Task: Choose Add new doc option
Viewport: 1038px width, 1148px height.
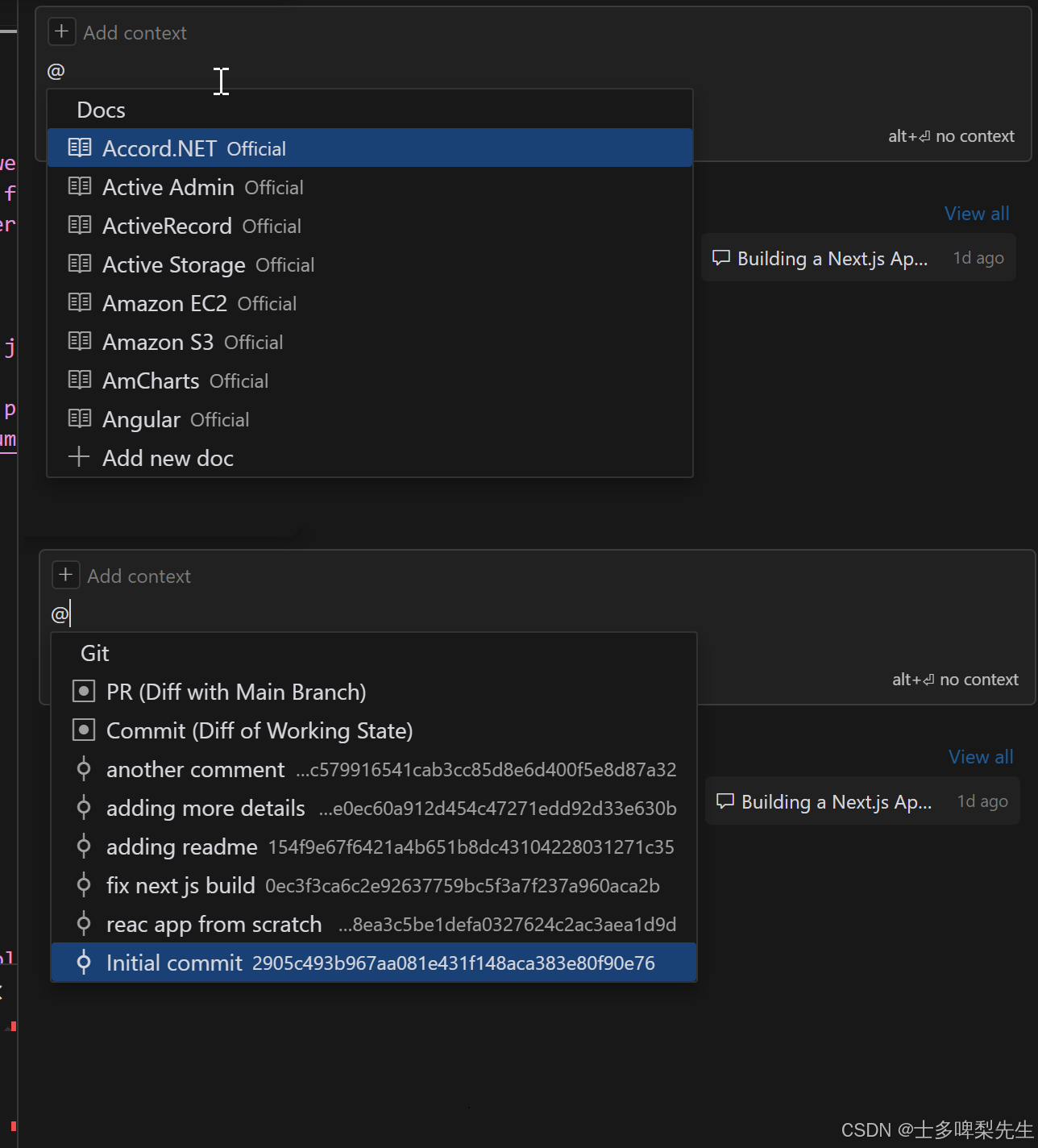Action: pyautogui.click(x=370, y=458)
